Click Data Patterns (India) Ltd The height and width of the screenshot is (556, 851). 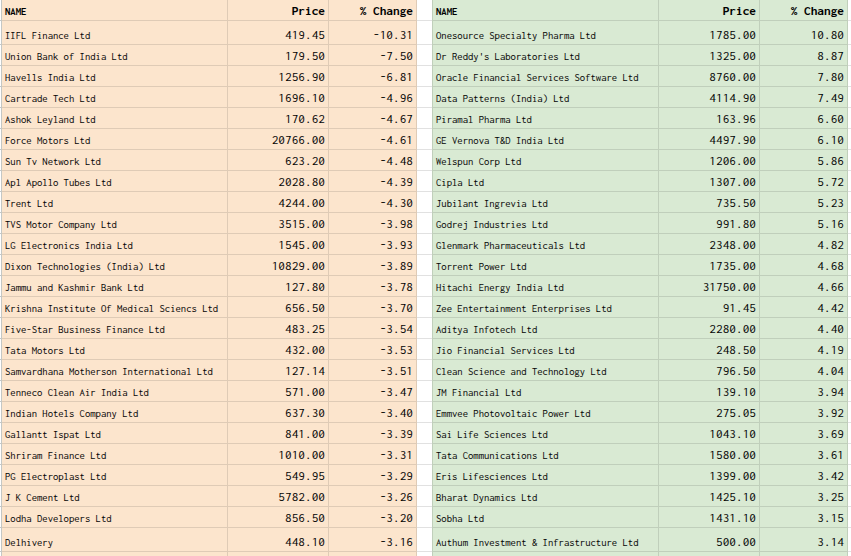[x=503, y=99]
